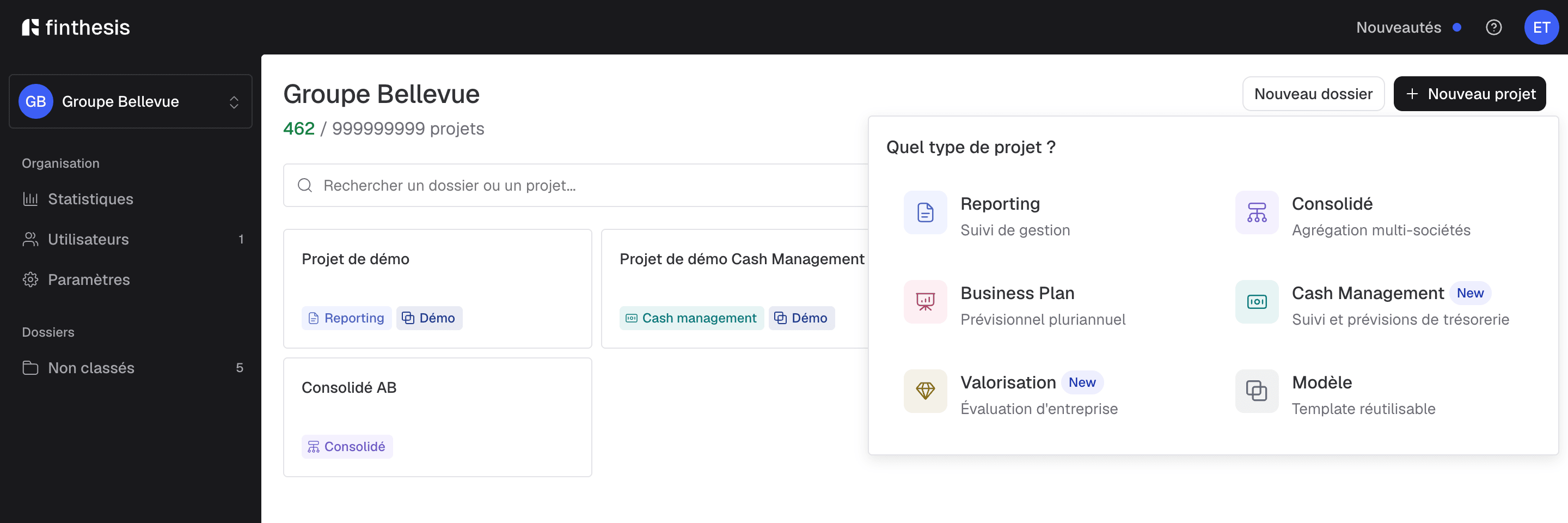Click the Modèle copy icon
The height and width of the screenshot is (523, 1568).
click(x=1257, y=391)
